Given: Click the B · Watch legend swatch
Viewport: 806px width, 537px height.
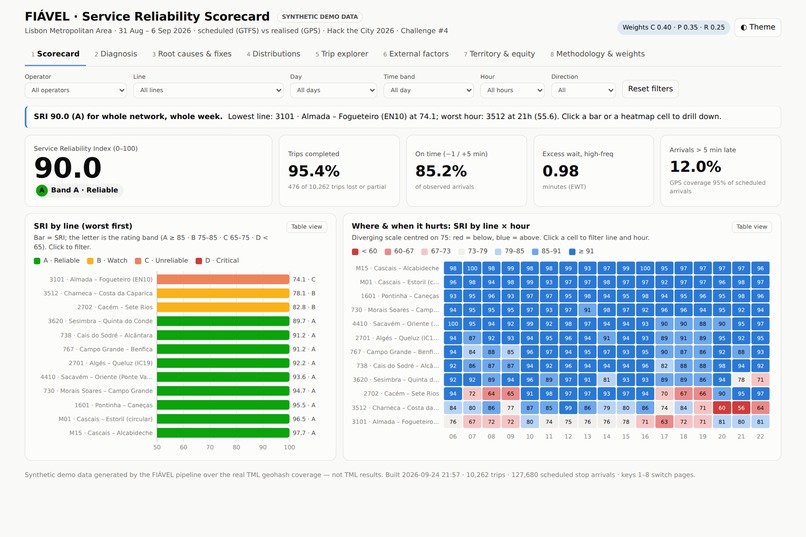Looking at the screenshot, I should coord(90,261).
